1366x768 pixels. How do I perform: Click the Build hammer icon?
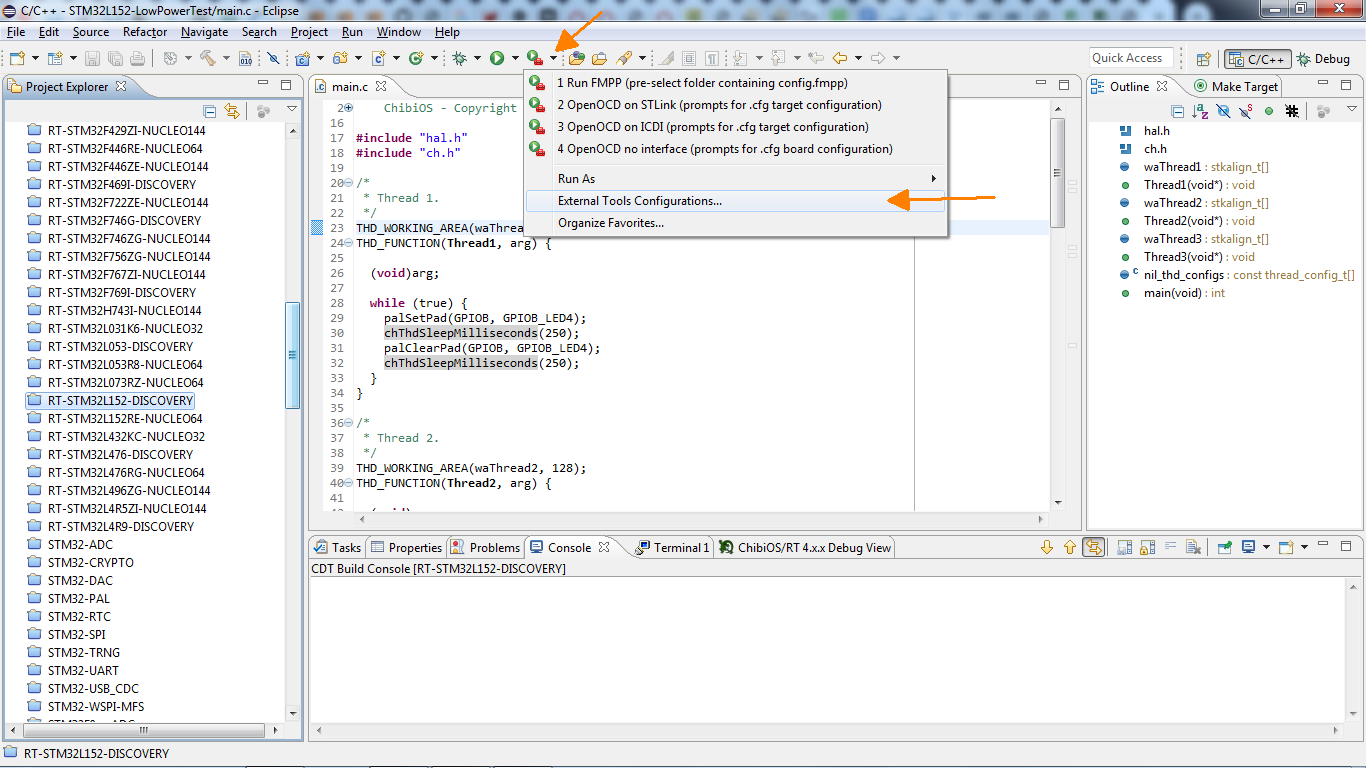click(207, 59)
